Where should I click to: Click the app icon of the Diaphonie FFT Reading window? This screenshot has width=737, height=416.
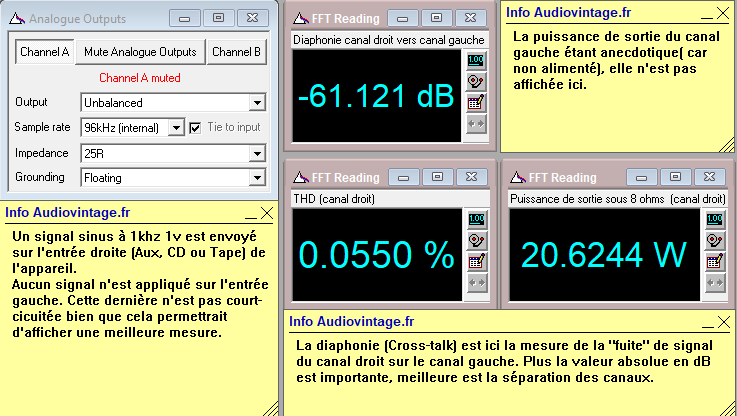pyautogui.click(x=301, y=19)
